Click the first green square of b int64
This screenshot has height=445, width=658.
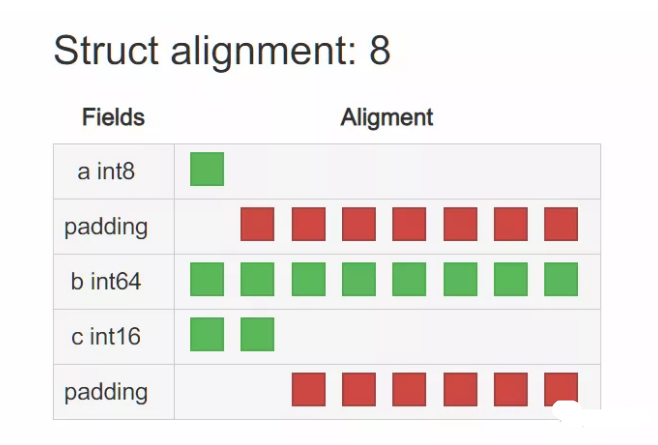click(x=207, y=279)
